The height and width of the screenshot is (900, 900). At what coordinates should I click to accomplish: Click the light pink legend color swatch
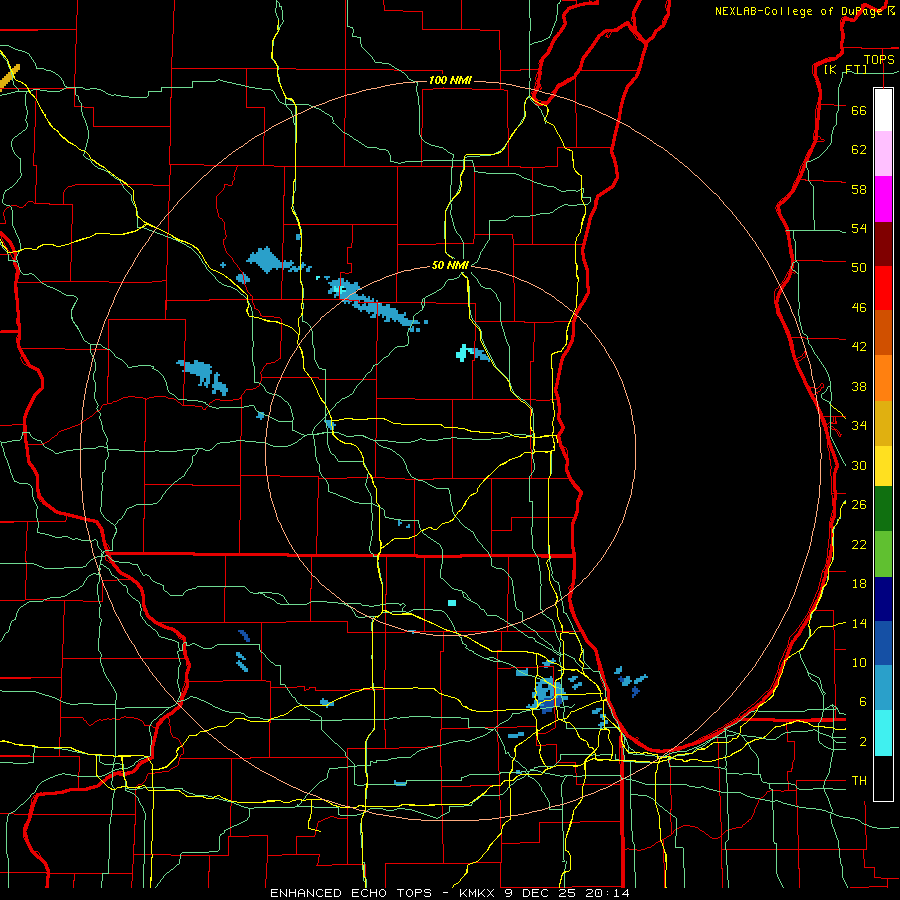pos(883,153)
